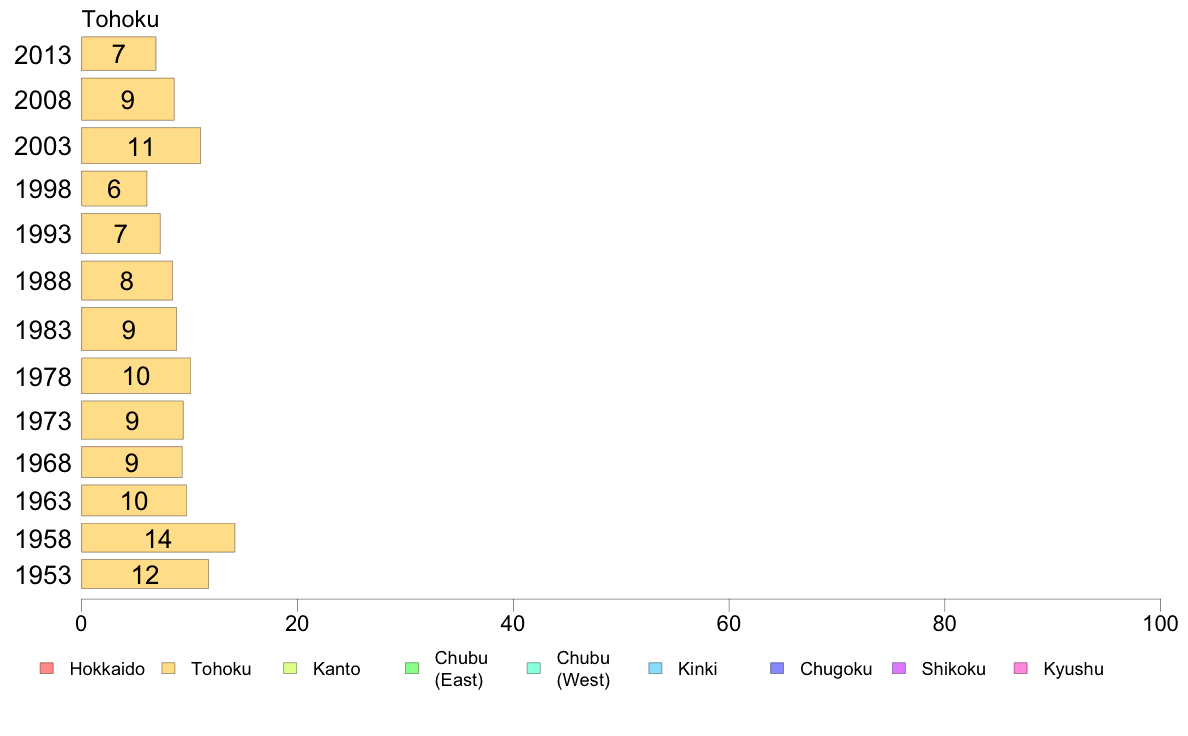Click the Tohoku chart title

pos(120,19)
